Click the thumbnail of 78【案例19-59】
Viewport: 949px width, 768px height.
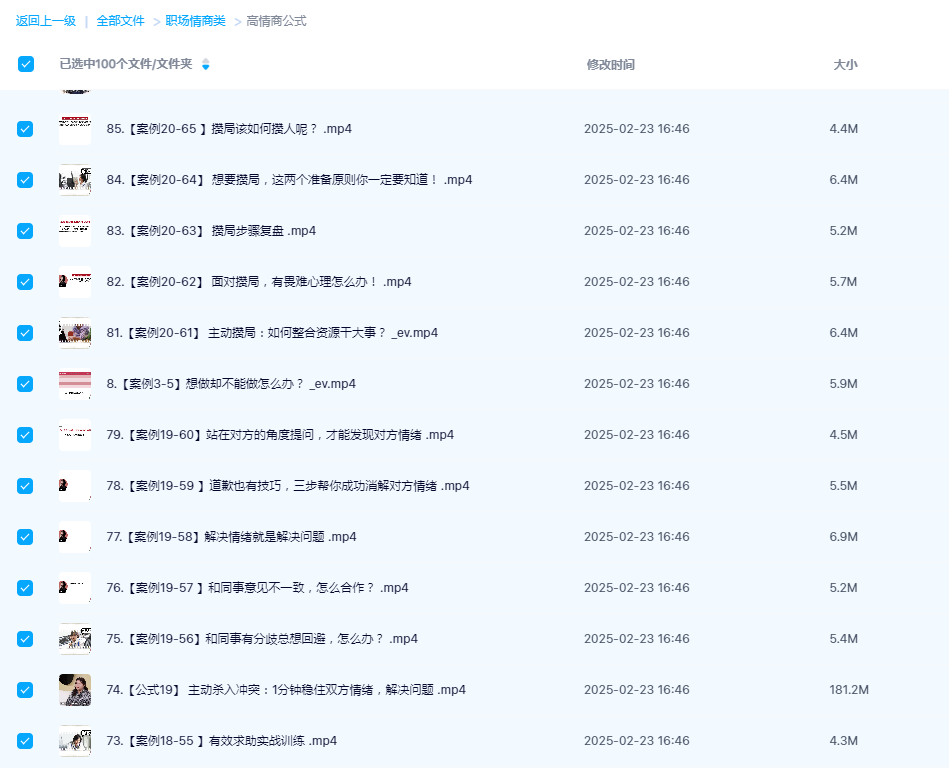click(x=75, y=485)
